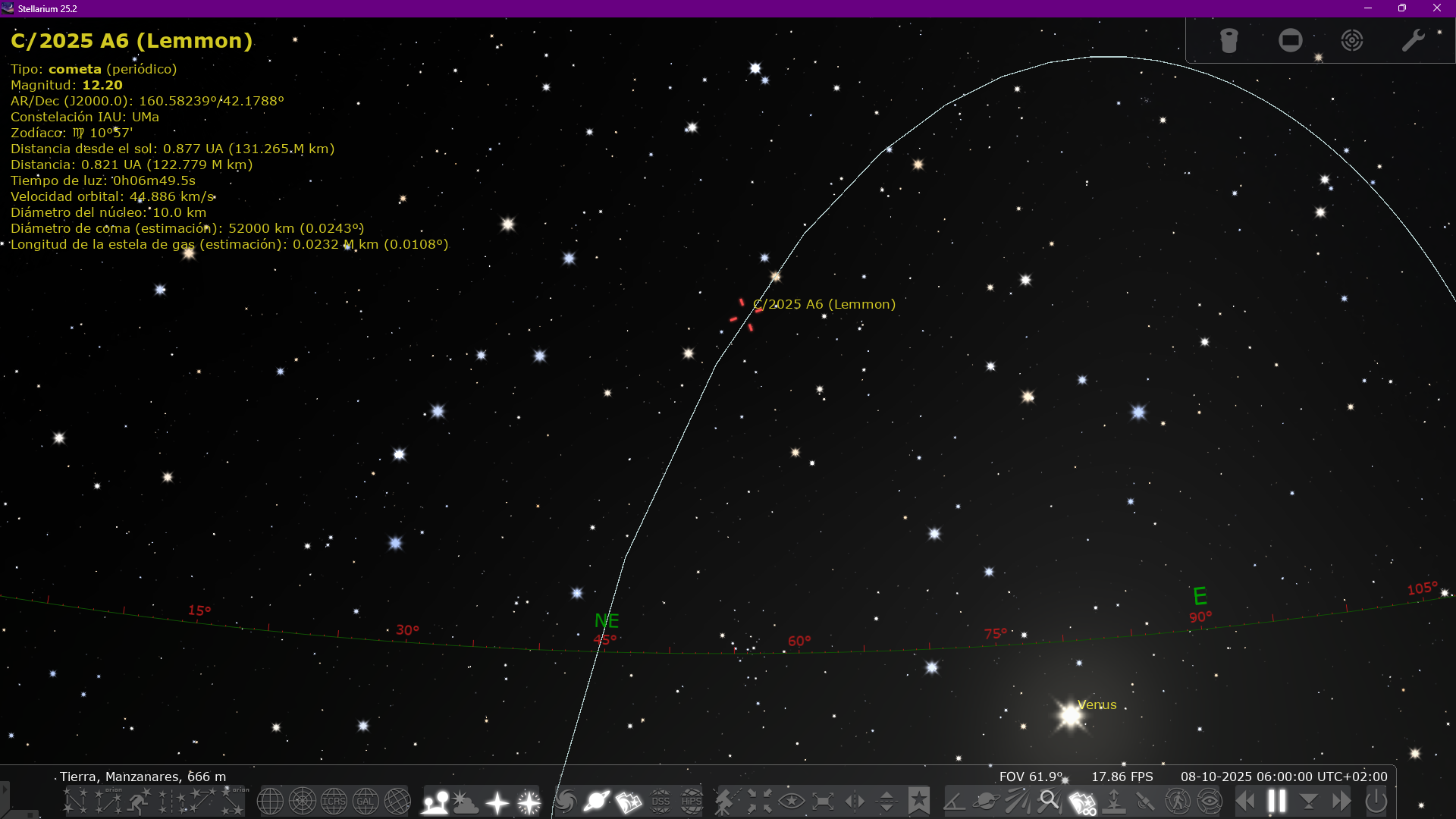Toggle the azimuthal grid
Screen dimensions: 1456x819
(x=302, y=801)
